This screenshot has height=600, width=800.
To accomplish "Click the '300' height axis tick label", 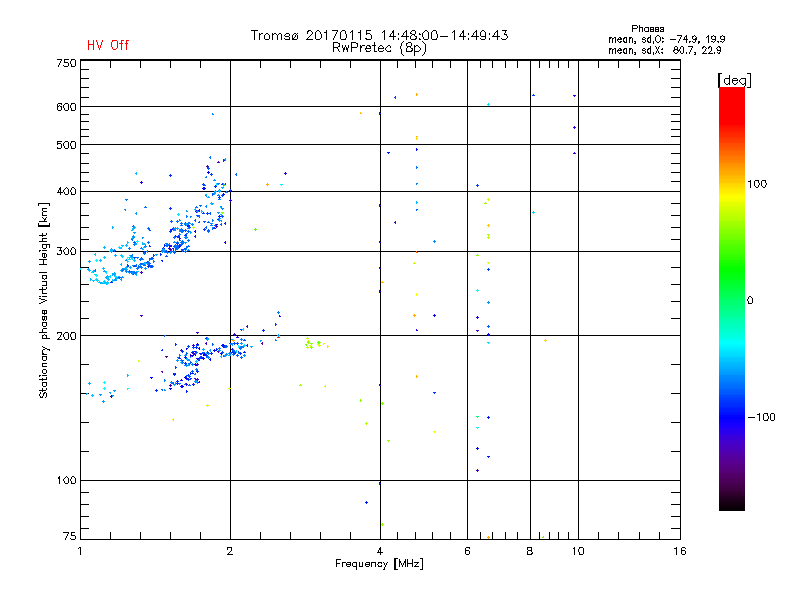I will (x=66, y=252).
